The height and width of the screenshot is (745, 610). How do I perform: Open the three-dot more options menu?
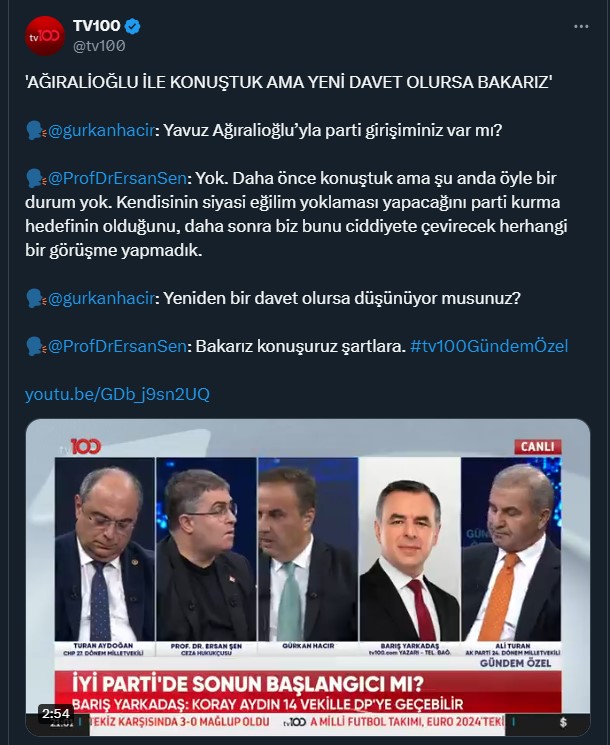[x=581, y=27]
